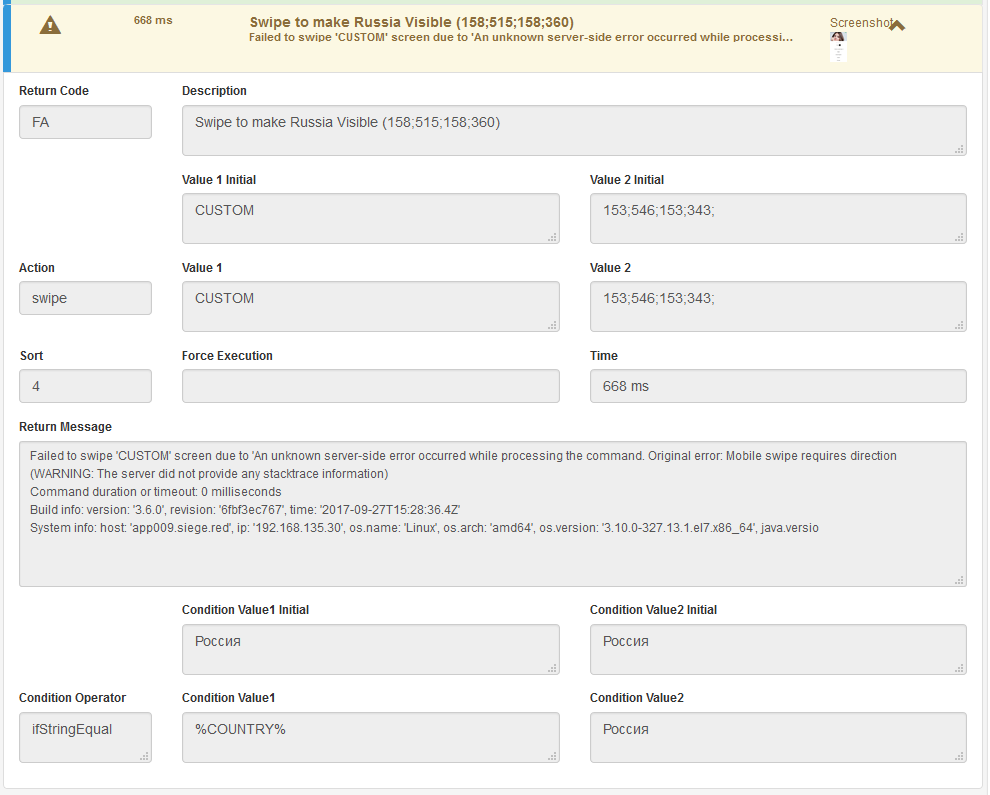Collapse step details with chevron-up icon

(897, 25)
